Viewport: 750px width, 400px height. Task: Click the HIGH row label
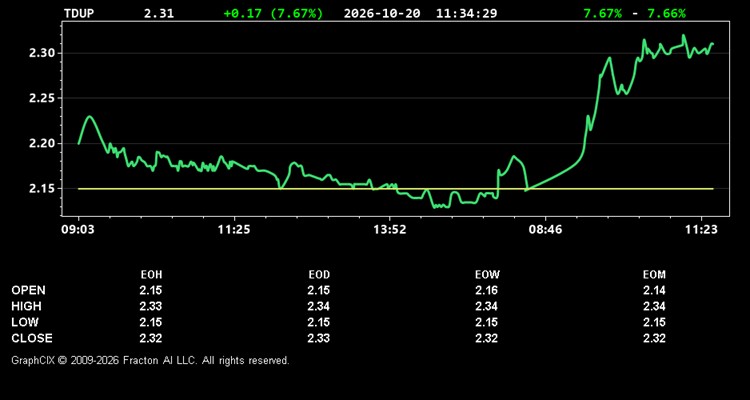[26, 306]
